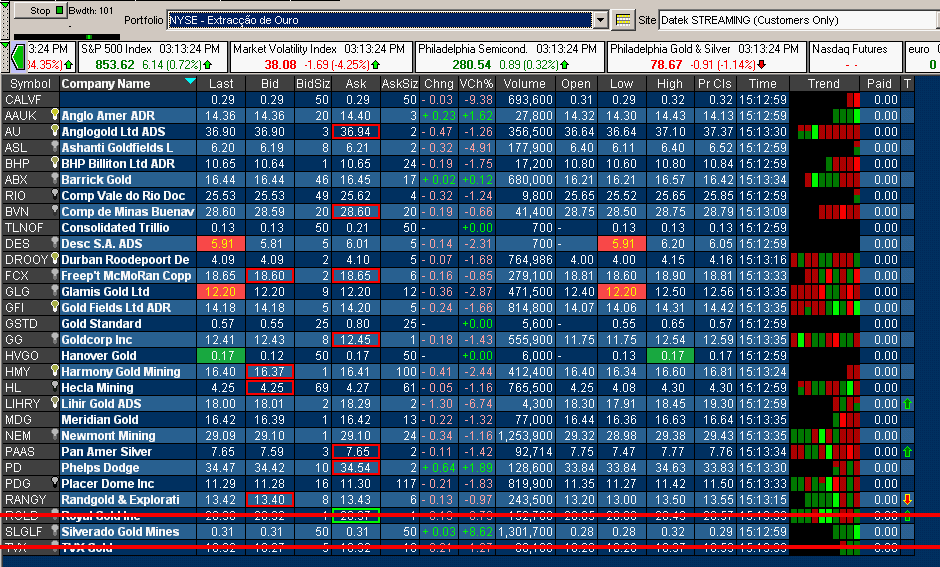Select the CALVF symbol cell
Viewport: 940px width, 567px height.
tap(31, 100)
